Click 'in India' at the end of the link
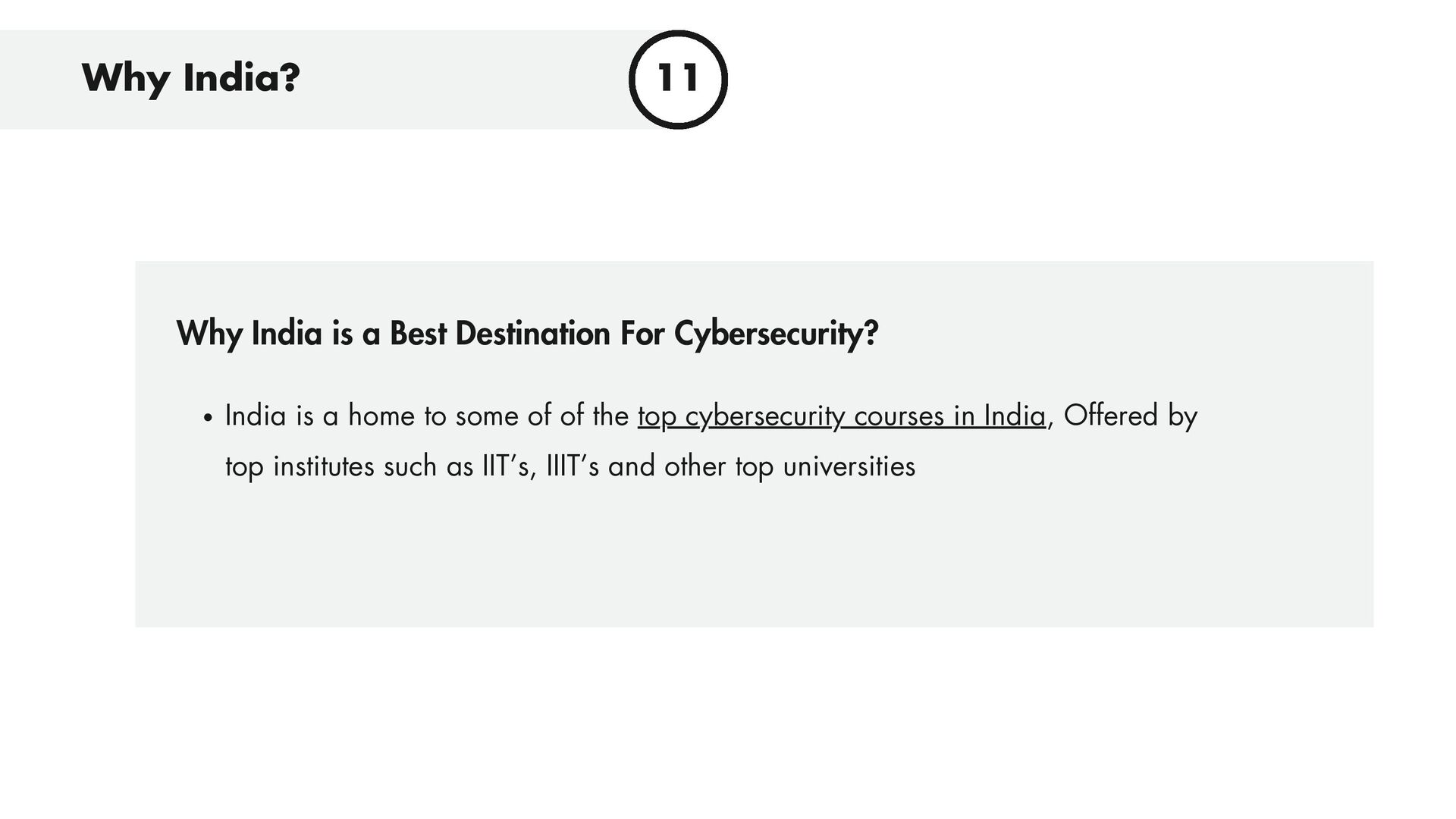 [999, 416]
